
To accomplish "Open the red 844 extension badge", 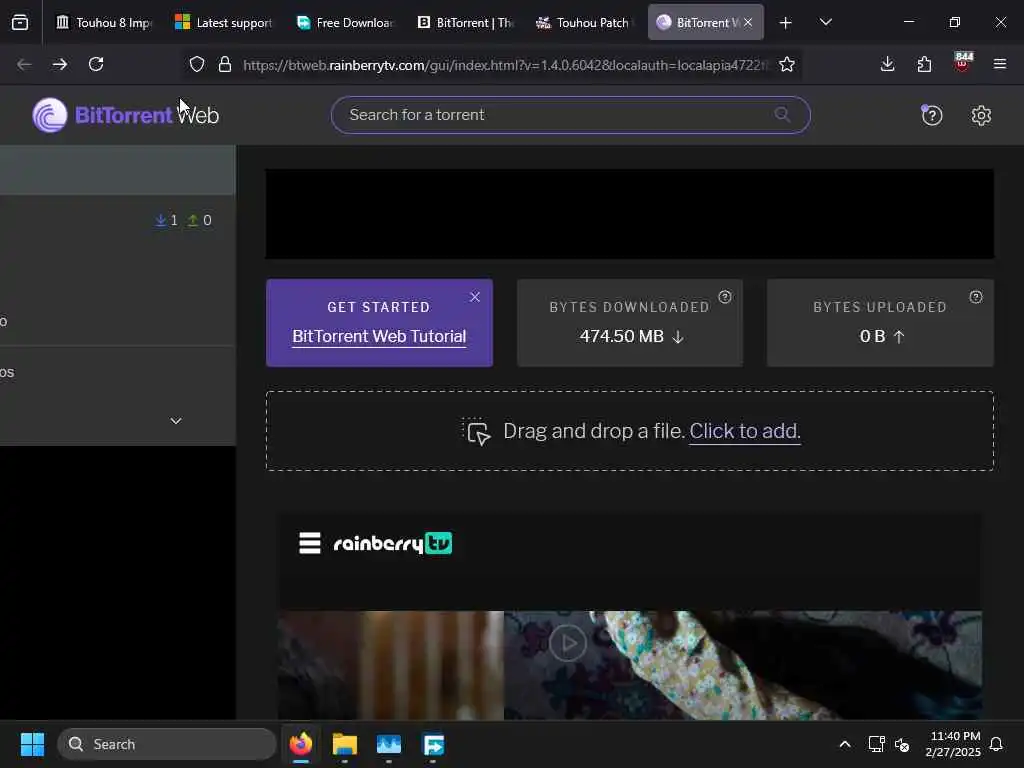I will [963, 62].
